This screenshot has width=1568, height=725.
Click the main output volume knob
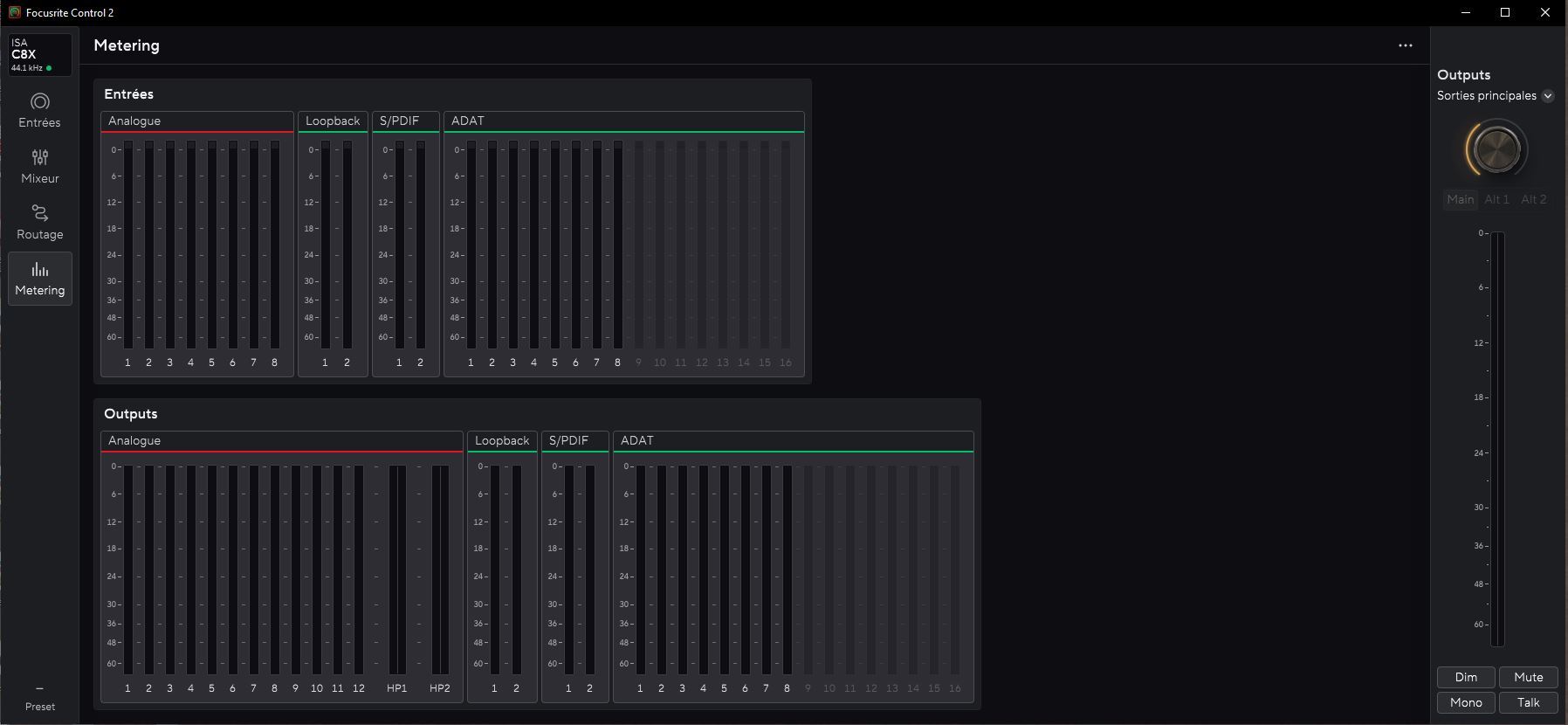pos(1496,149)
